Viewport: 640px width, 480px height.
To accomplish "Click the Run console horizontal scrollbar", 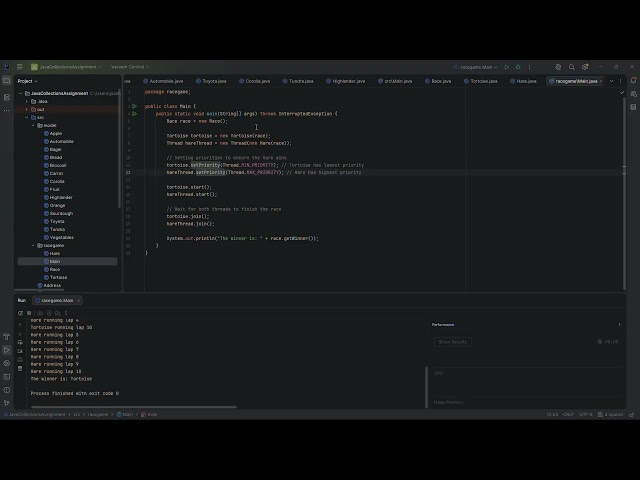I will tap(134, 407).
